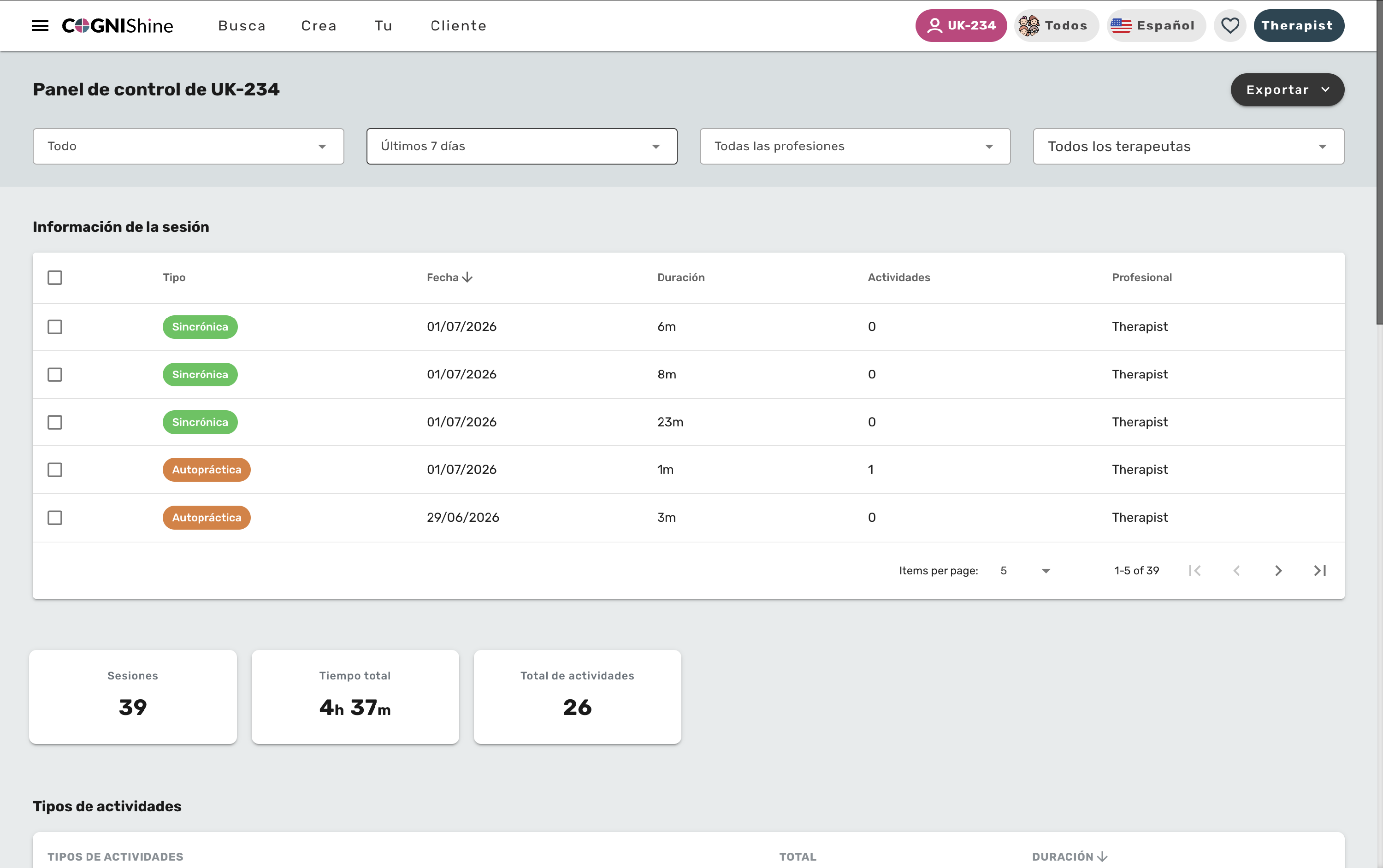The width and height of the screenshot is (1383, 868).
Task: Check the select-all checkbox in table header
Action: pos(55,278)
